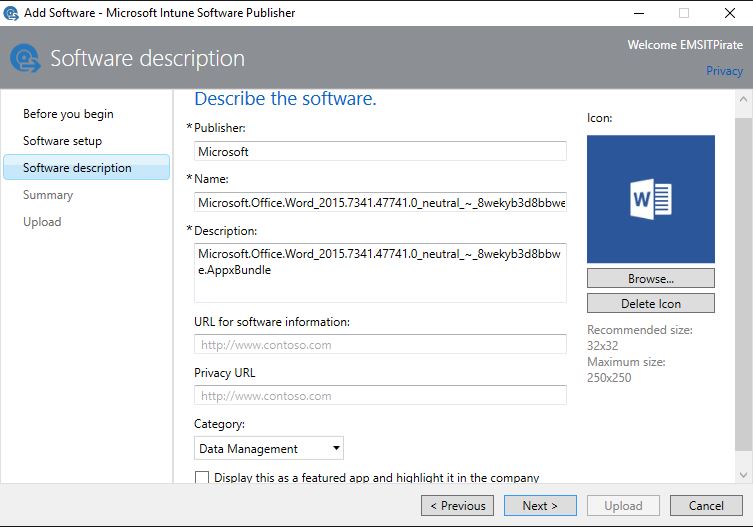Open the Category dropdown
Viewport: 753px width, 527px height.
coord(268,448)
